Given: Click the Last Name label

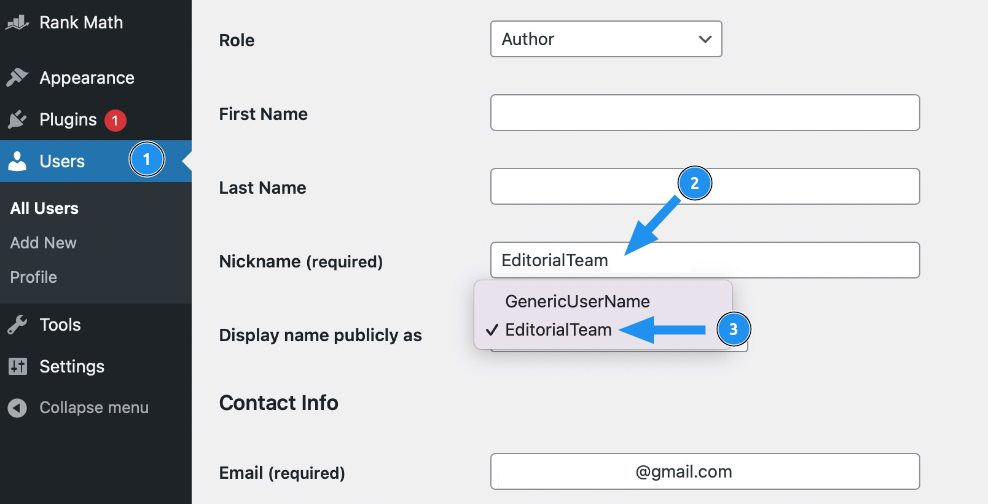Looking at the screenshot, I should (263, 188).
